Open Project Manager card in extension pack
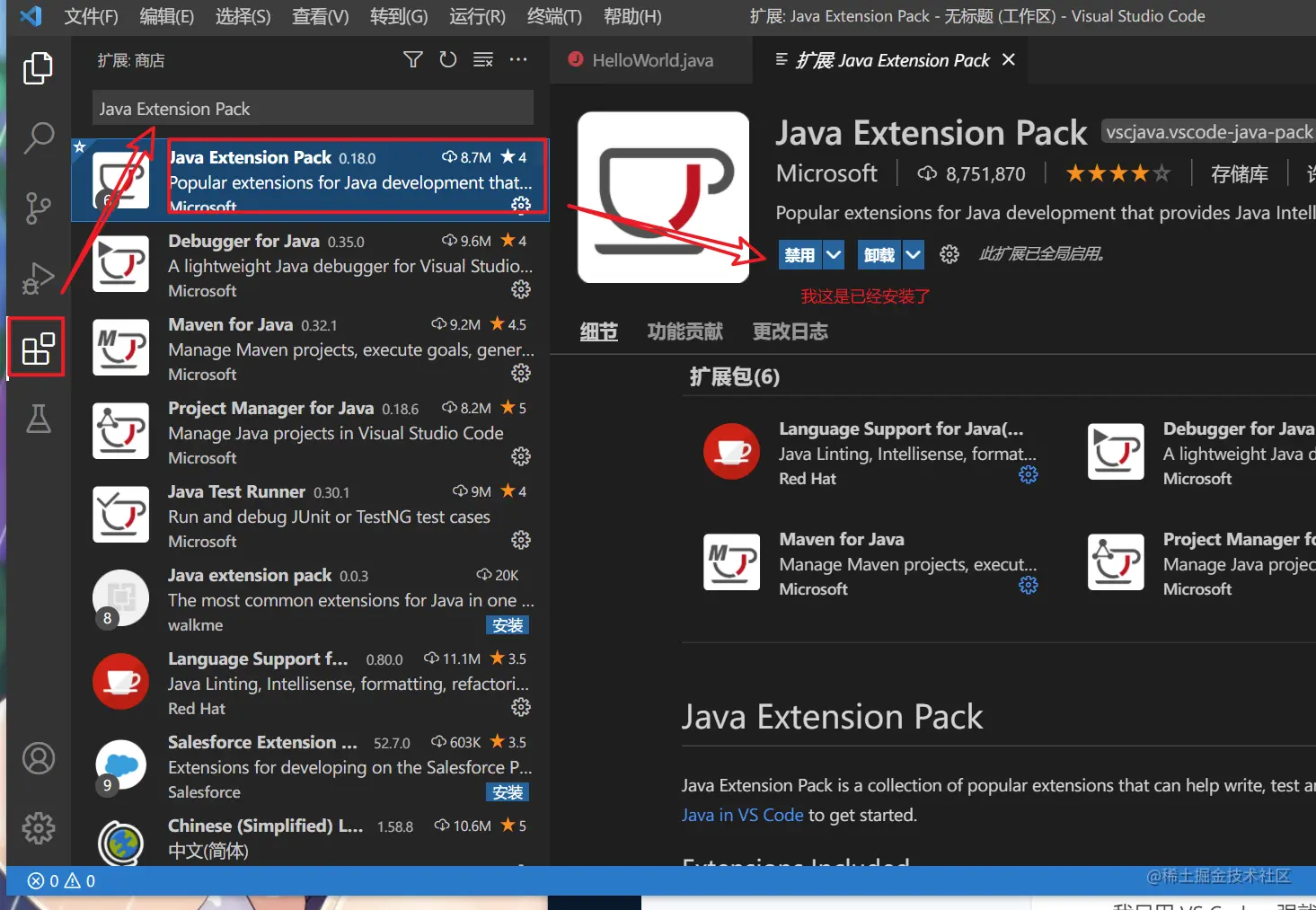 [1200, 563]
